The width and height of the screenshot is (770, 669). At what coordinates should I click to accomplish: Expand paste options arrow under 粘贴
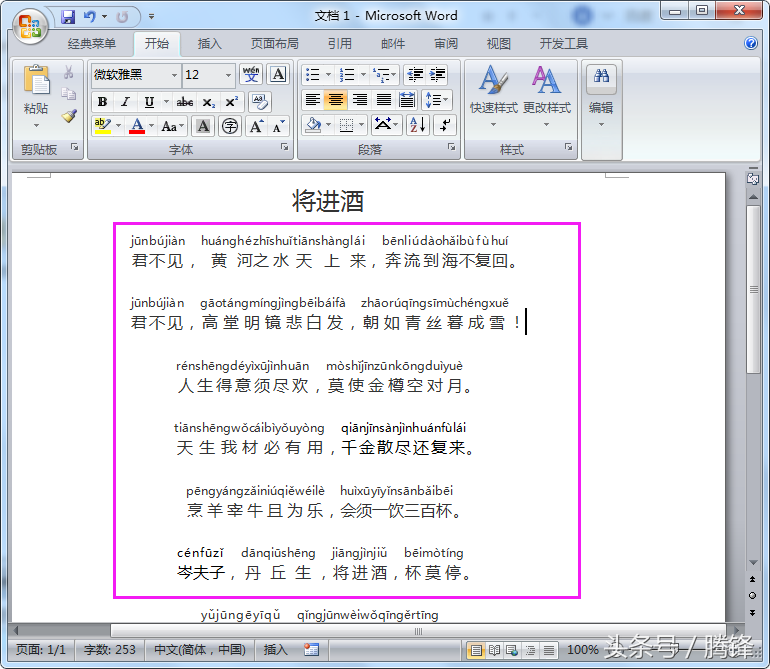(36, 126)
